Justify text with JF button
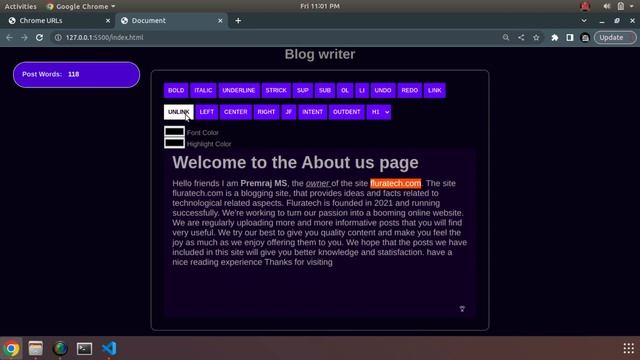 pos(289,112)
